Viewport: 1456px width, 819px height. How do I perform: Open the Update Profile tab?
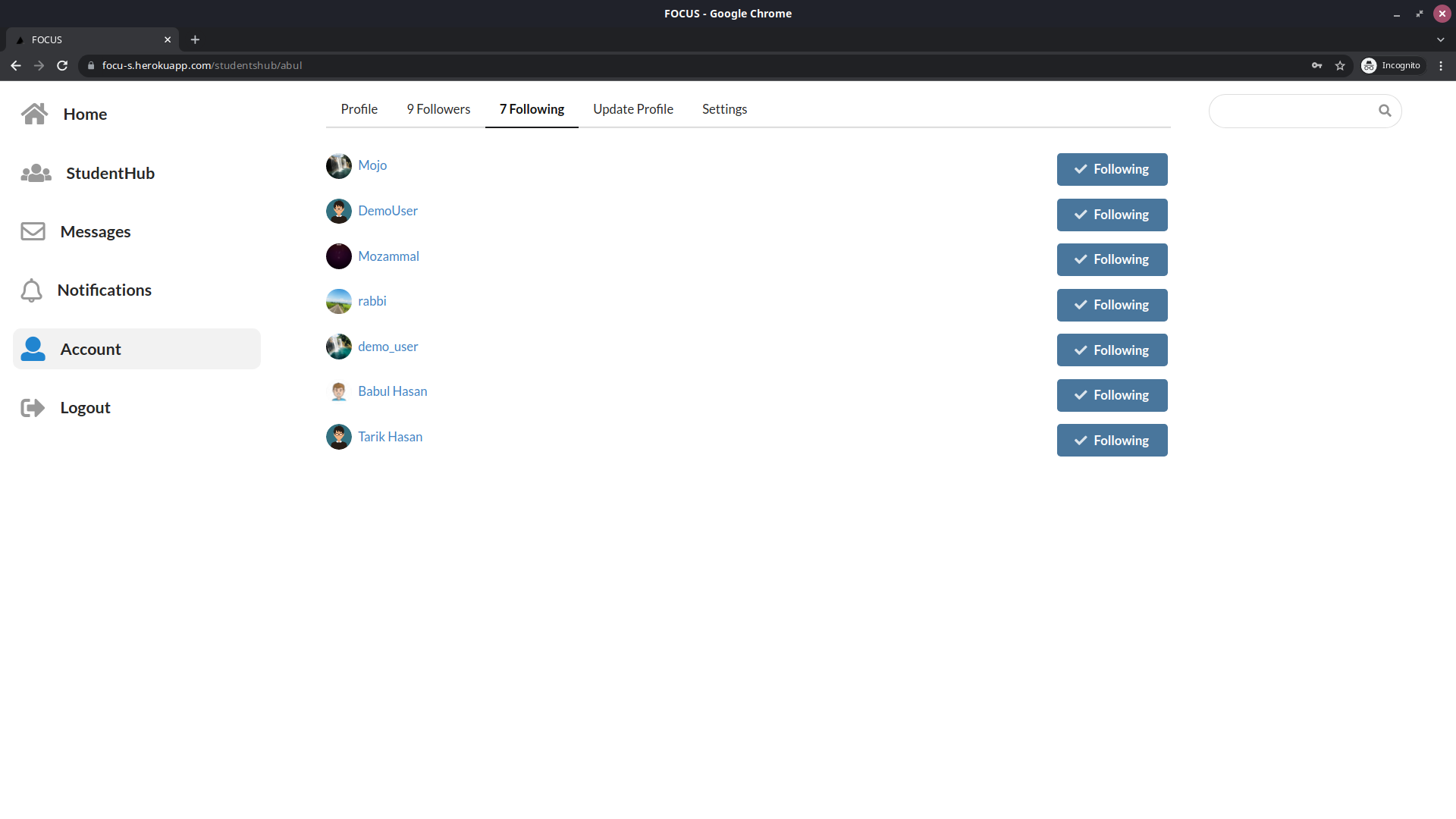[x=633, y=109]
